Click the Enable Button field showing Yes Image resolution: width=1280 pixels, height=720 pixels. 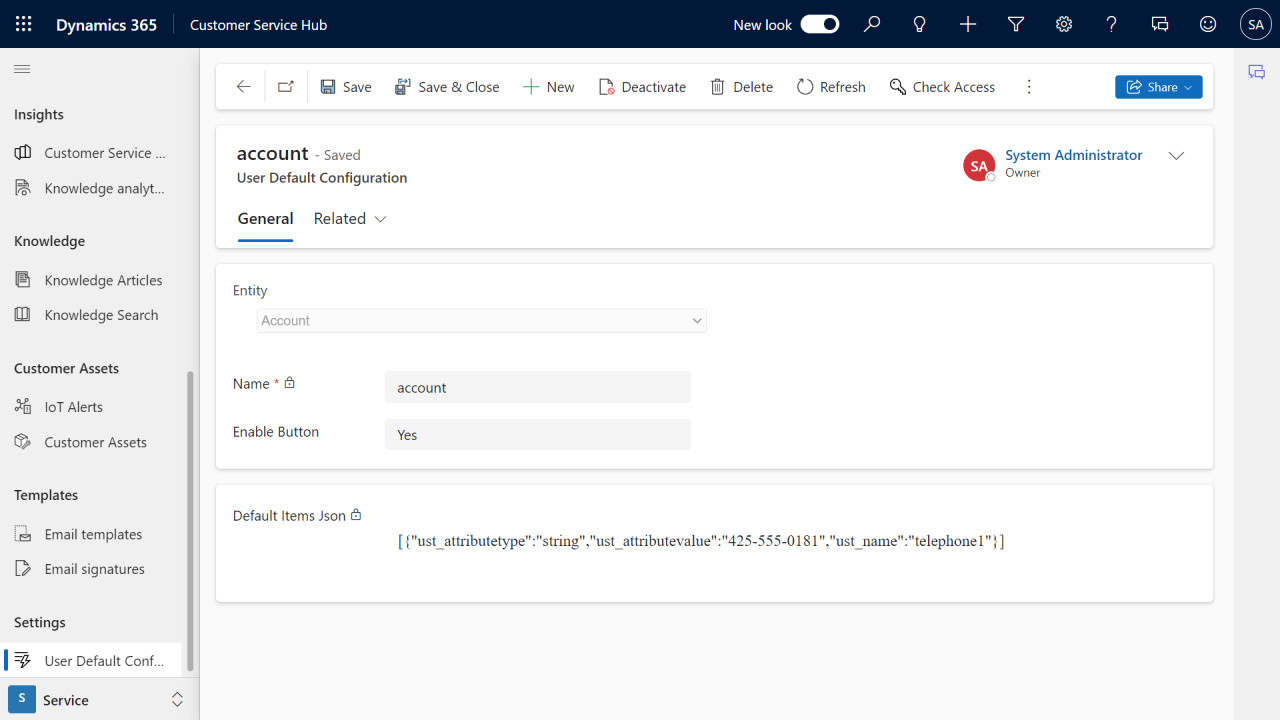[x=538, y=435]
